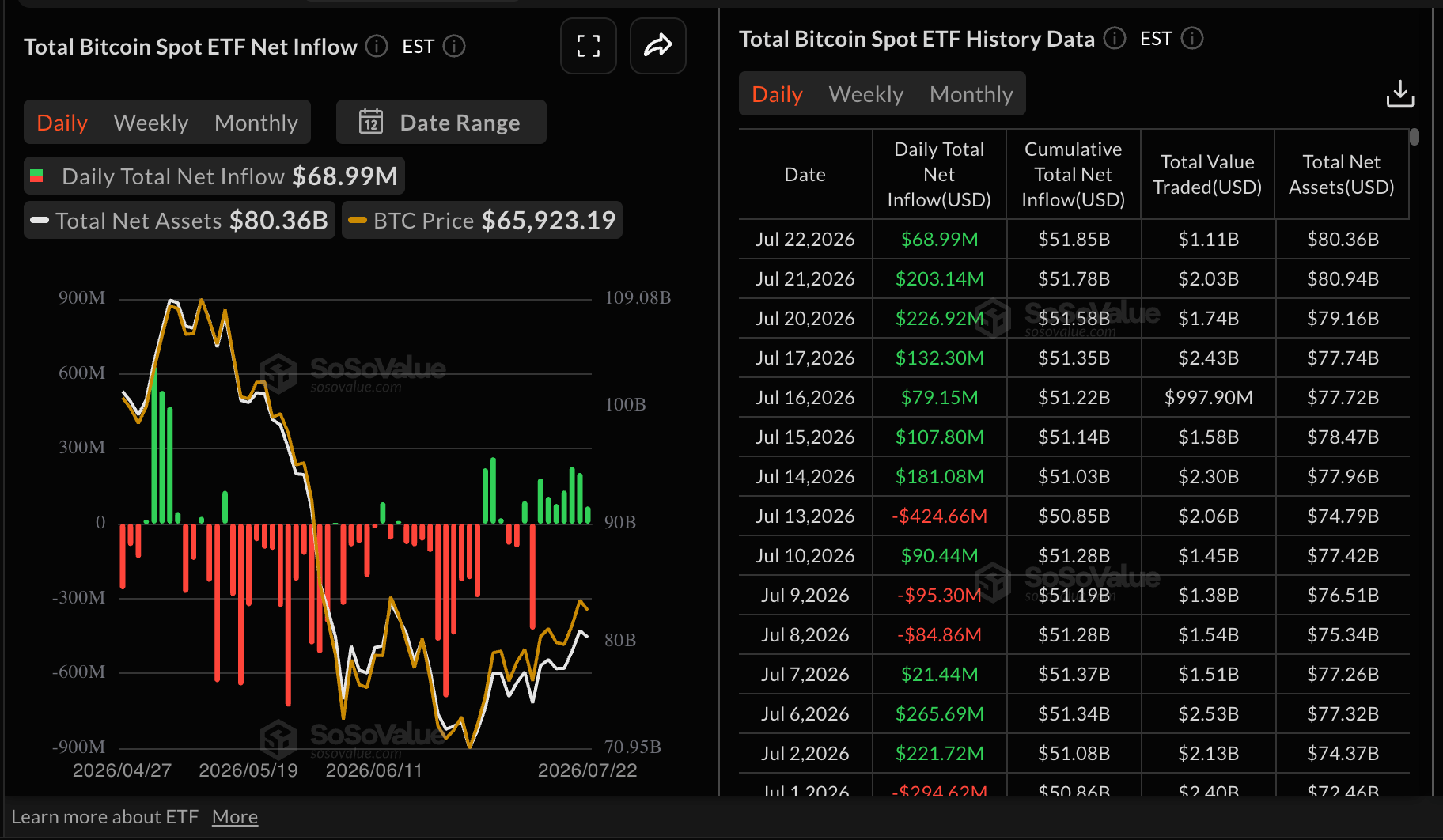Select the Jul 22,2026 date cell
This screenshot has width=1443, height=840.
(x=805, y=240)
